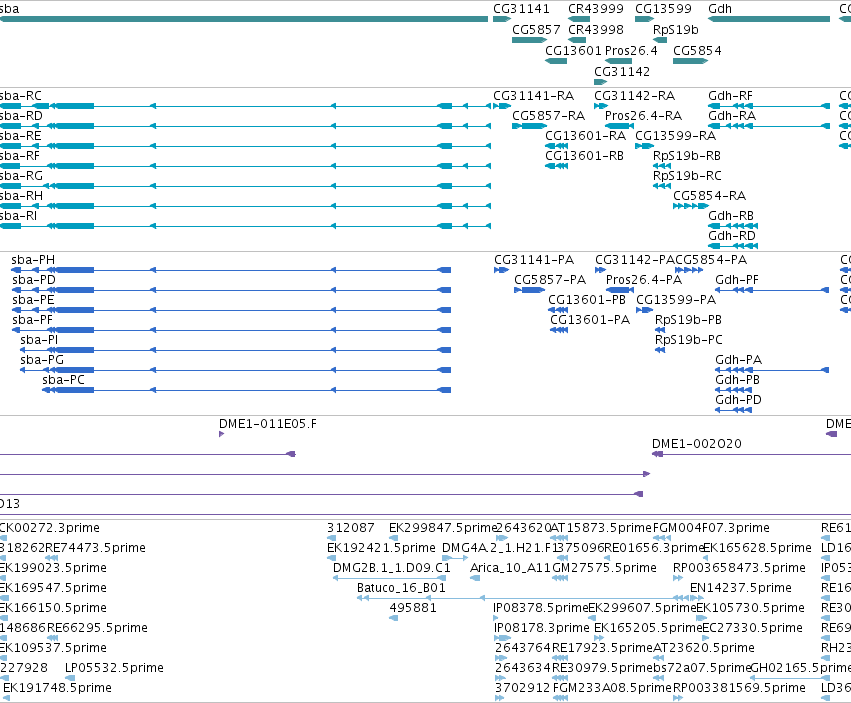Select the CG31141-RA transcript
Viewport: 851px width, 703px height.
501,106
